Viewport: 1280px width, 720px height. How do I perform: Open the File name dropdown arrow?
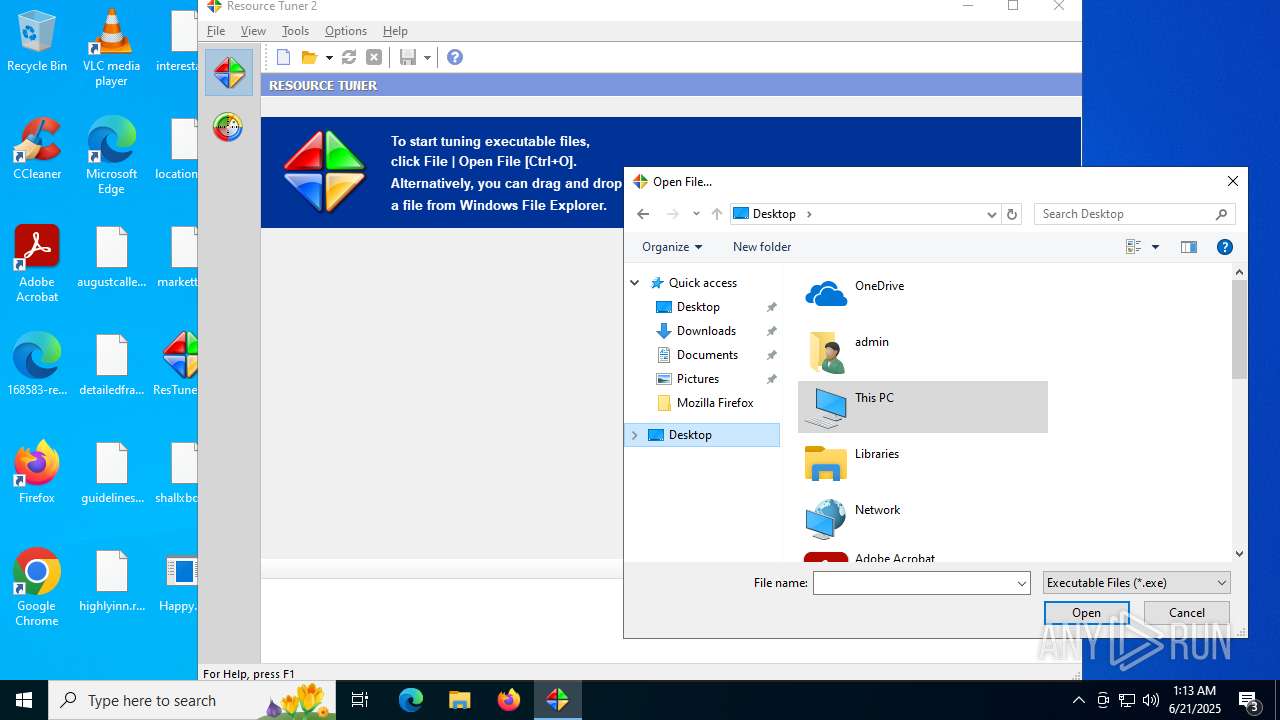(1022, 583)
